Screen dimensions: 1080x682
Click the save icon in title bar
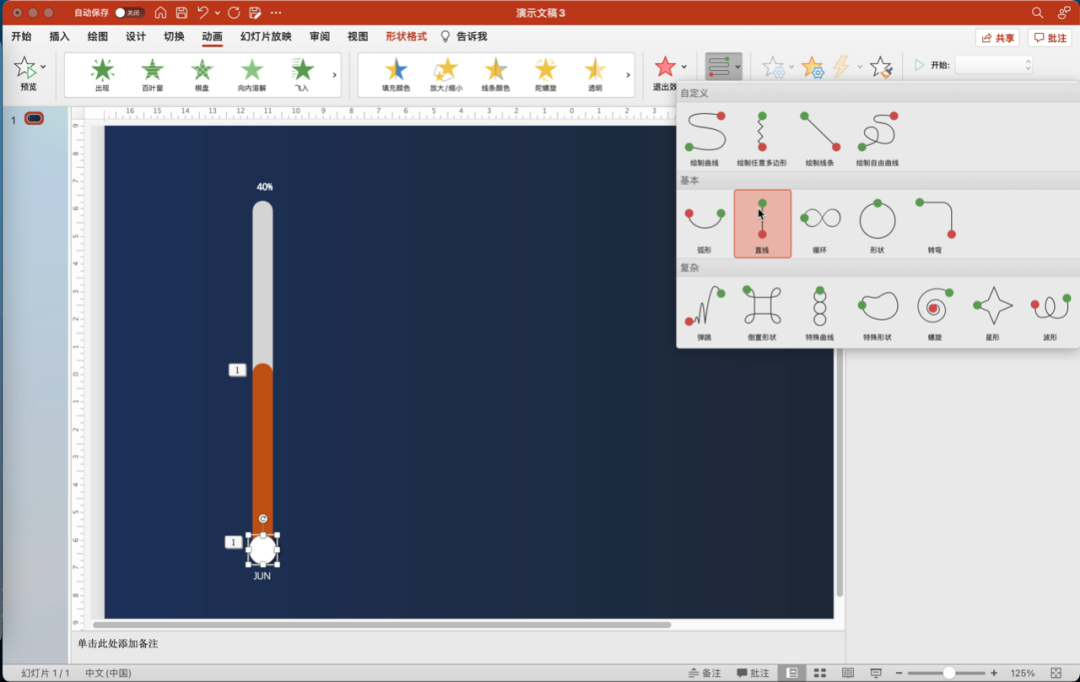[x=182, y=12]
